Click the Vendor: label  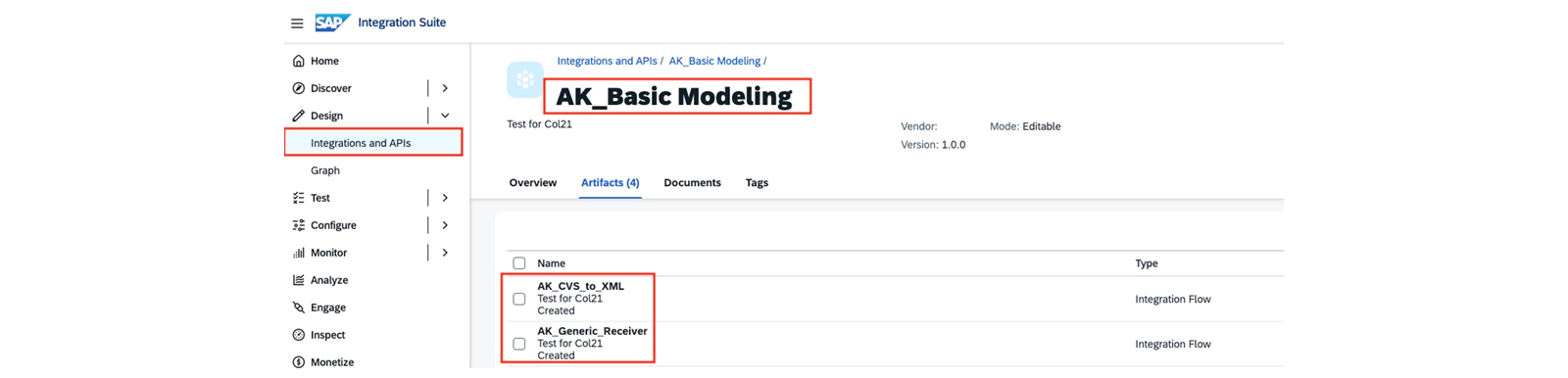(x=919, y=126)
